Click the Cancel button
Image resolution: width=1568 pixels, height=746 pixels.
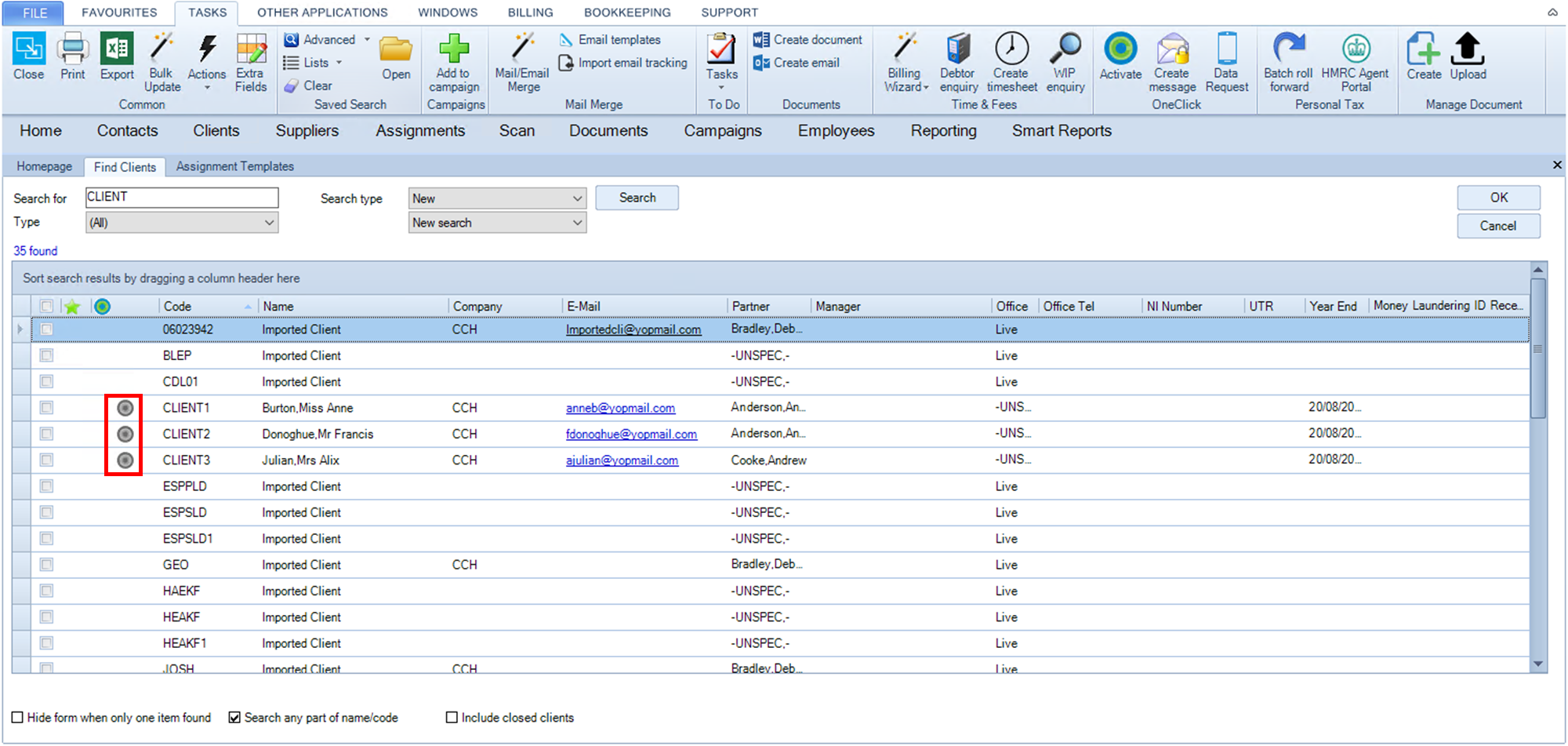point(1498,226)
